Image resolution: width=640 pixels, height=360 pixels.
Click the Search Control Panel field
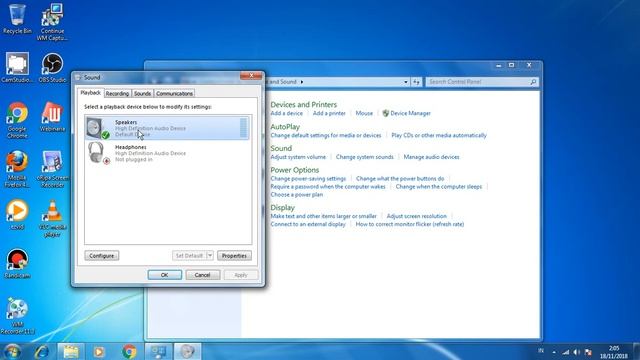click(x=482, y=82)
